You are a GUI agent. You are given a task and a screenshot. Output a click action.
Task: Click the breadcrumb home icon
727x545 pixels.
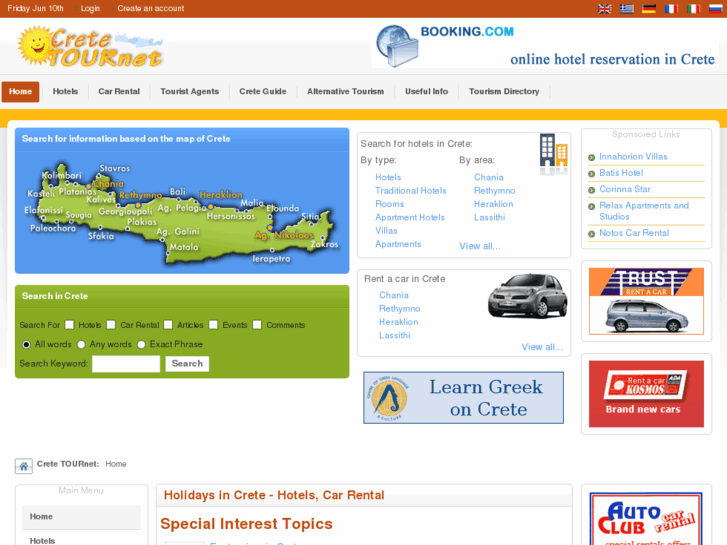point(24,466)
